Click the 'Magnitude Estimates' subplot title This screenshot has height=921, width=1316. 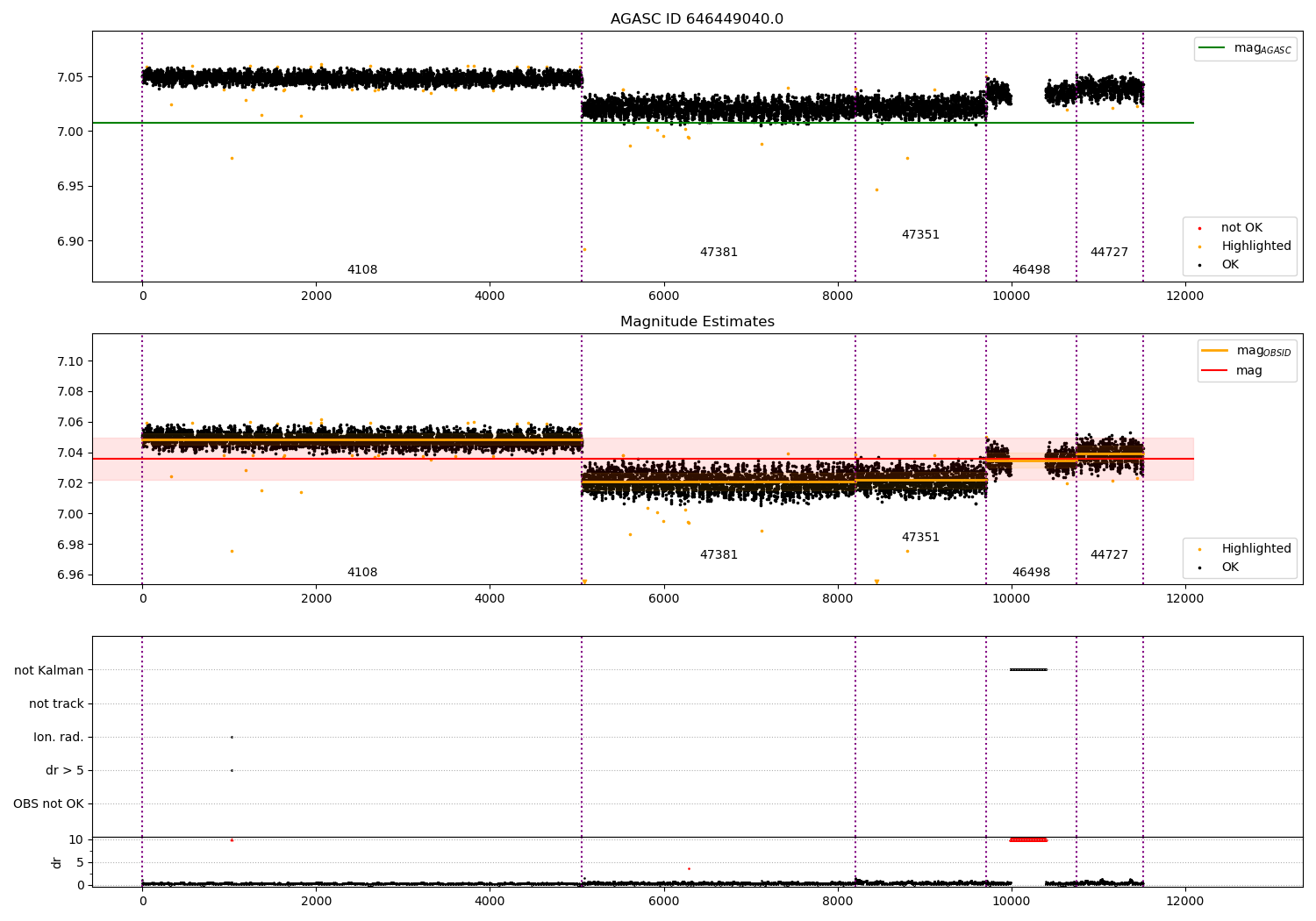coord(697,322)
